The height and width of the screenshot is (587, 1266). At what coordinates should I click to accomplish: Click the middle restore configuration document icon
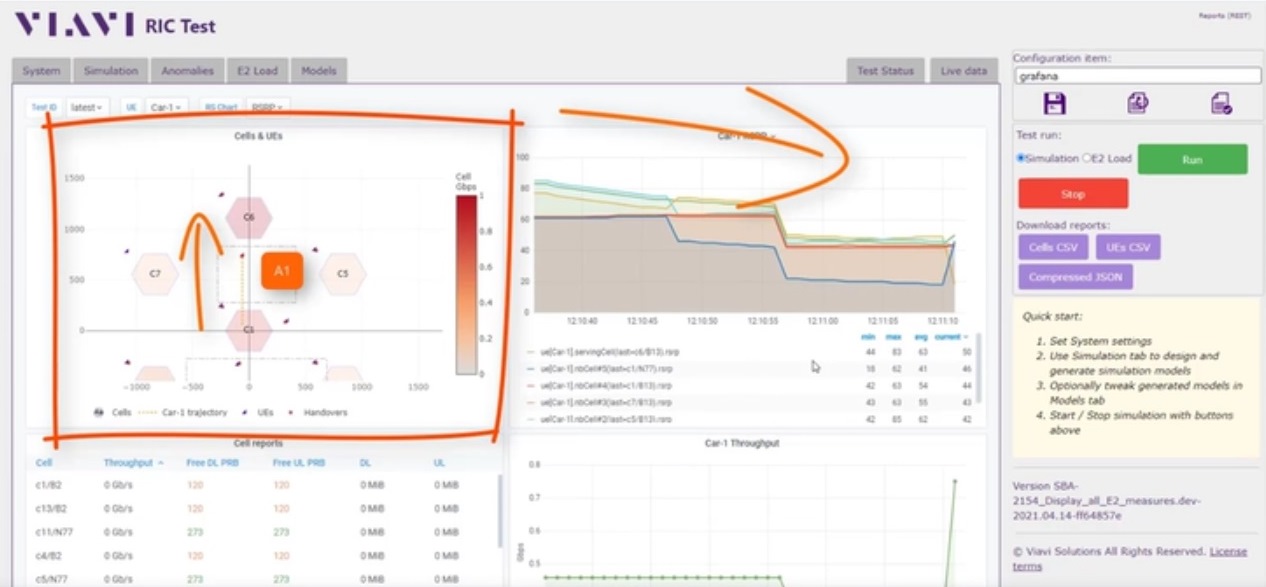click(x=1137, y=103)
